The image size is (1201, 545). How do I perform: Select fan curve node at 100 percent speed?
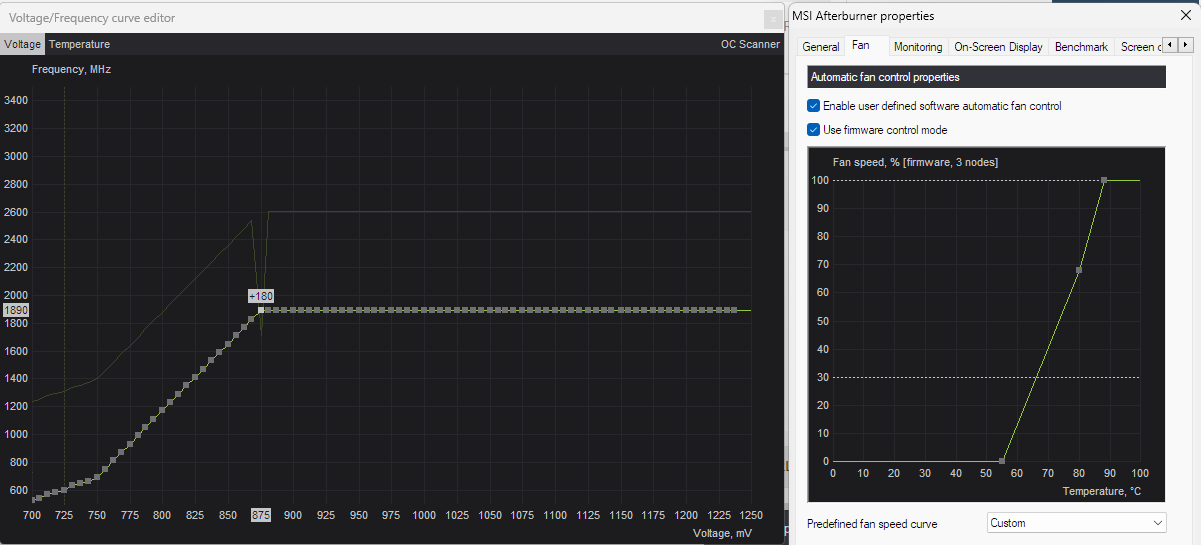(x=1104, y=181)
